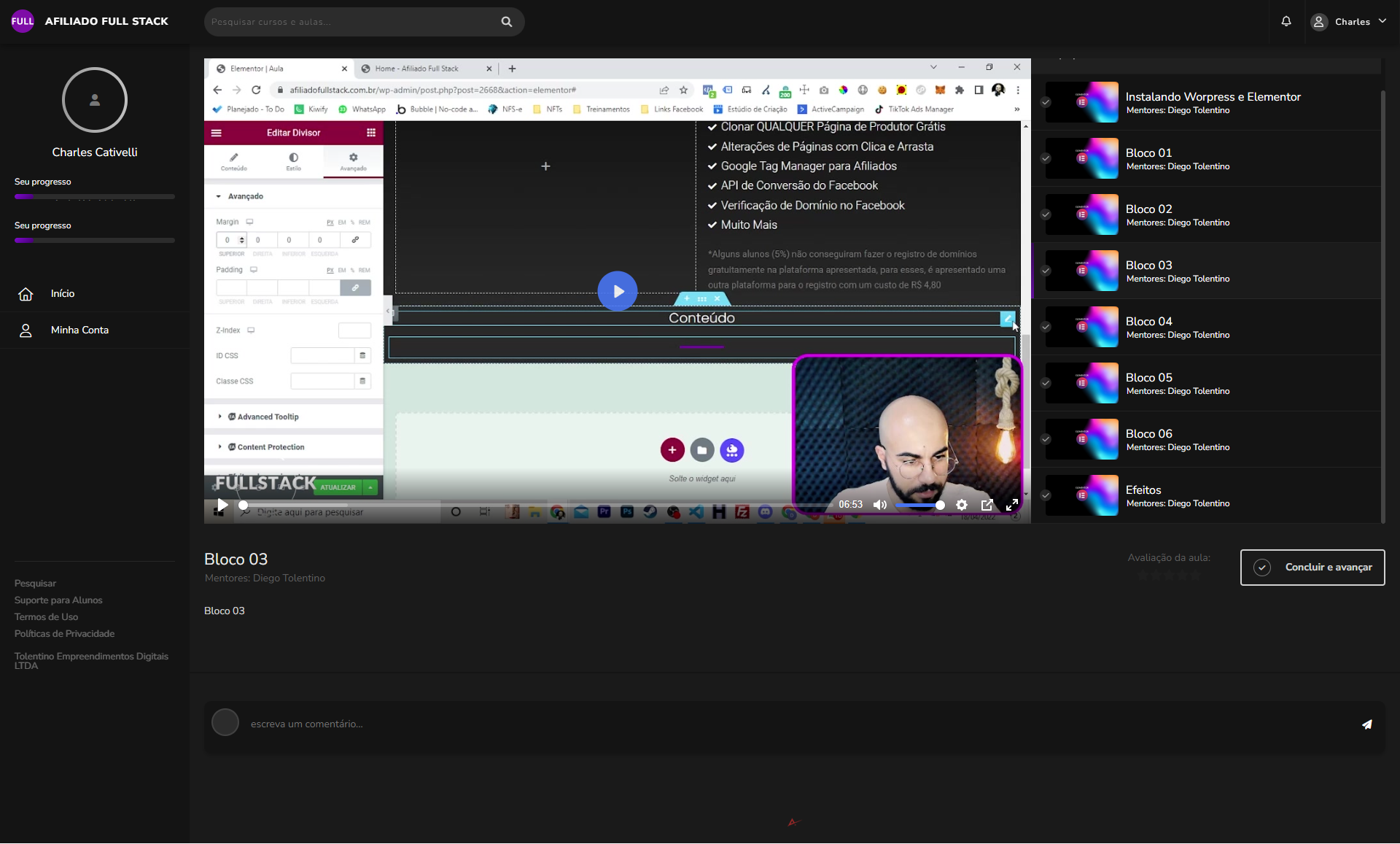The image size is (1400, 844).
Task: Click the Concluir e avançar button
Action: (1312, 568)
